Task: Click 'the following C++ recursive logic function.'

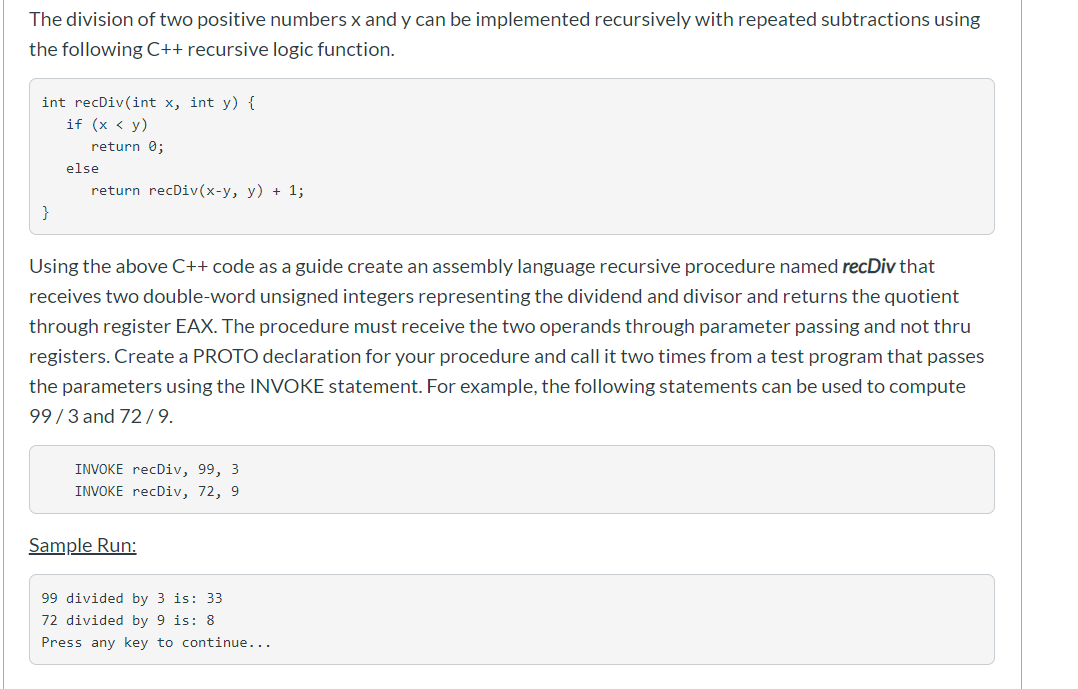Action: [x=212, y=50]
